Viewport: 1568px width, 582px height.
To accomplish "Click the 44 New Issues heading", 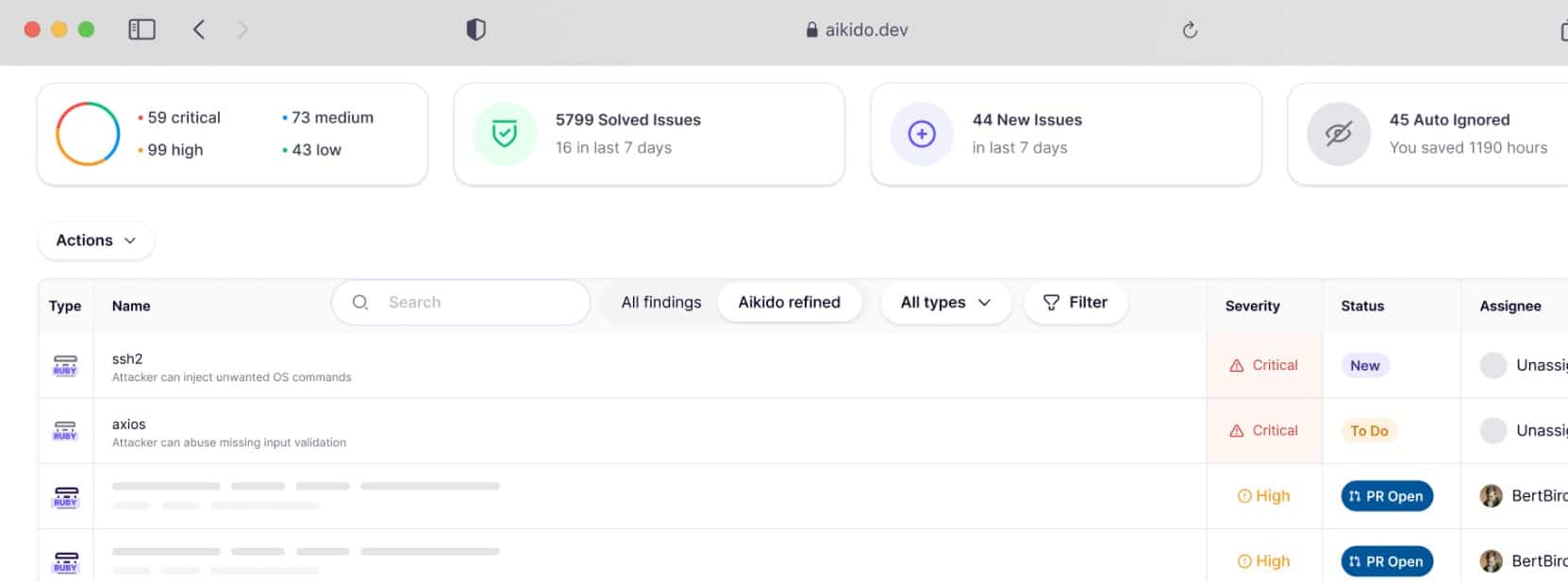I will click(x=1027, y=120).
